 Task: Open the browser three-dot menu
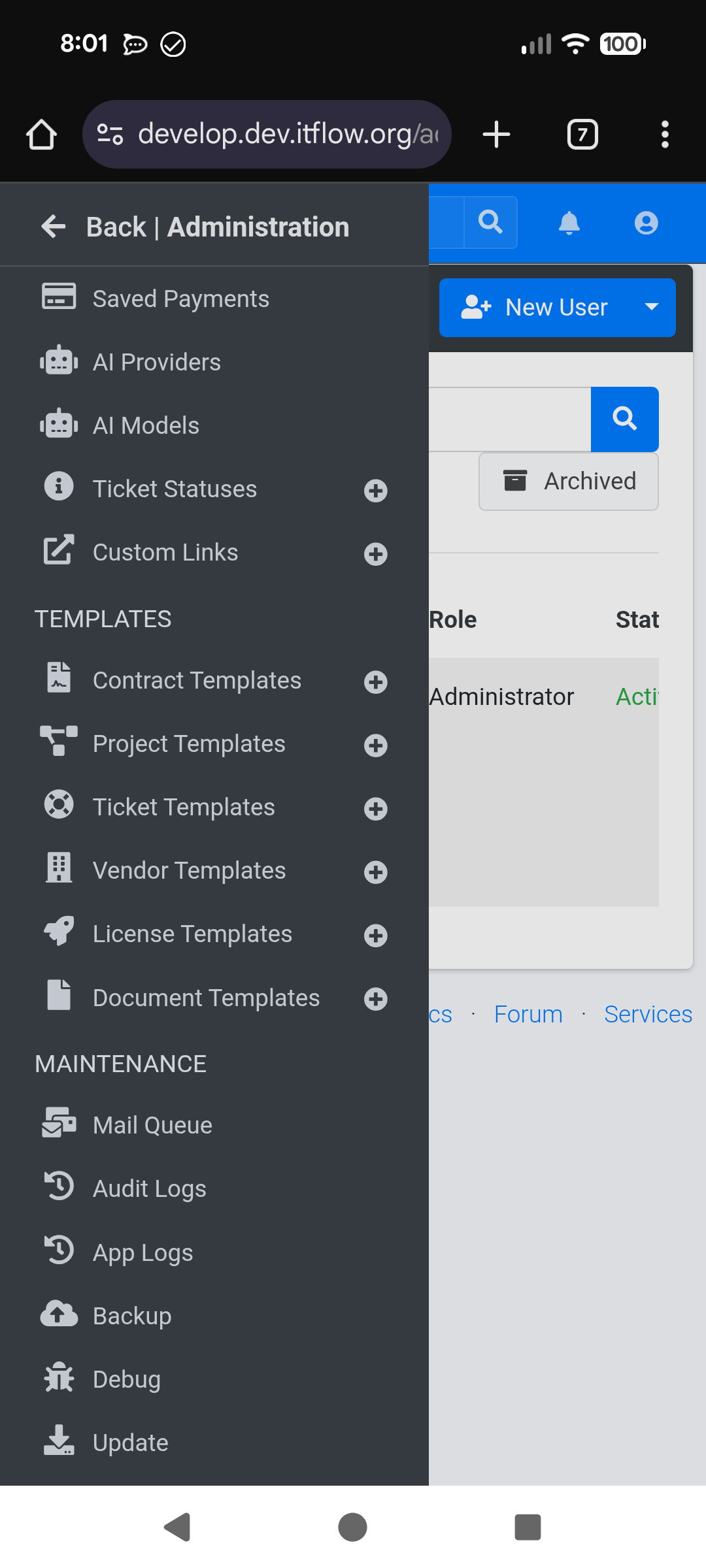coord(665,135)
